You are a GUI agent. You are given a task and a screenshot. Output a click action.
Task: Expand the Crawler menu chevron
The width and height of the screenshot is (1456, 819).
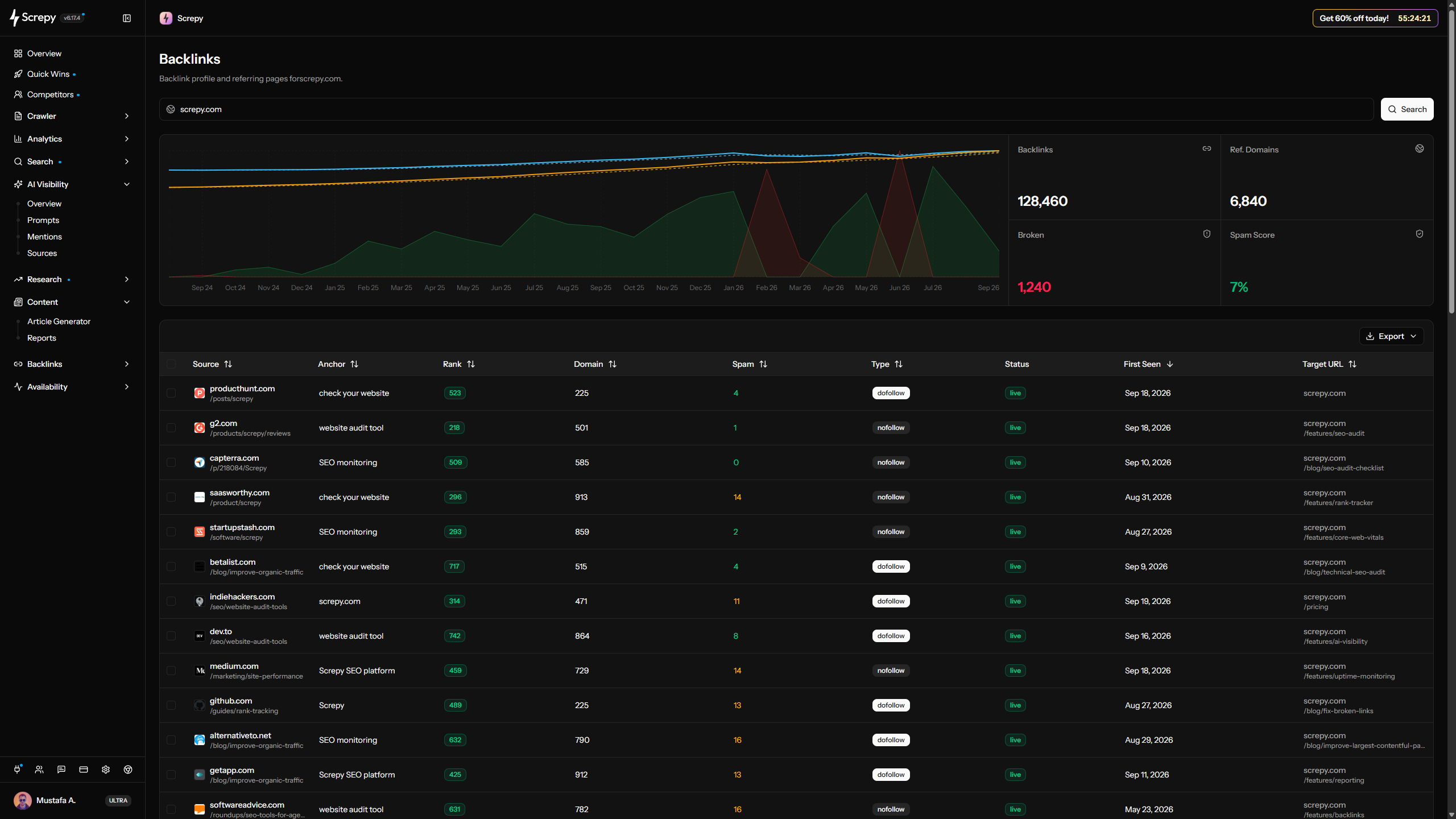pyautogui.click(x=127, y=116)
